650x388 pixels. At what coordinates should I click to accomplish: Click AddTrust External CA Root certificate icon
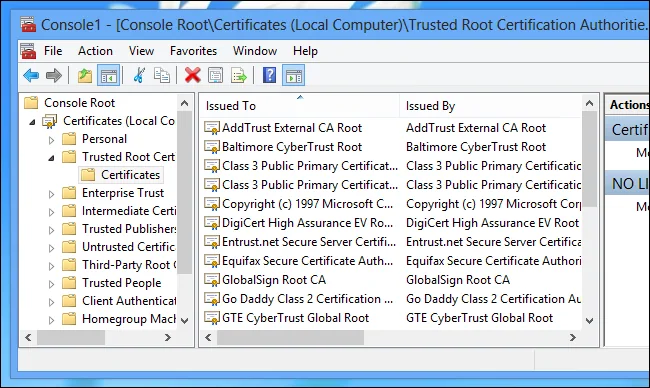pyautogui.click(x=212, y=128)
